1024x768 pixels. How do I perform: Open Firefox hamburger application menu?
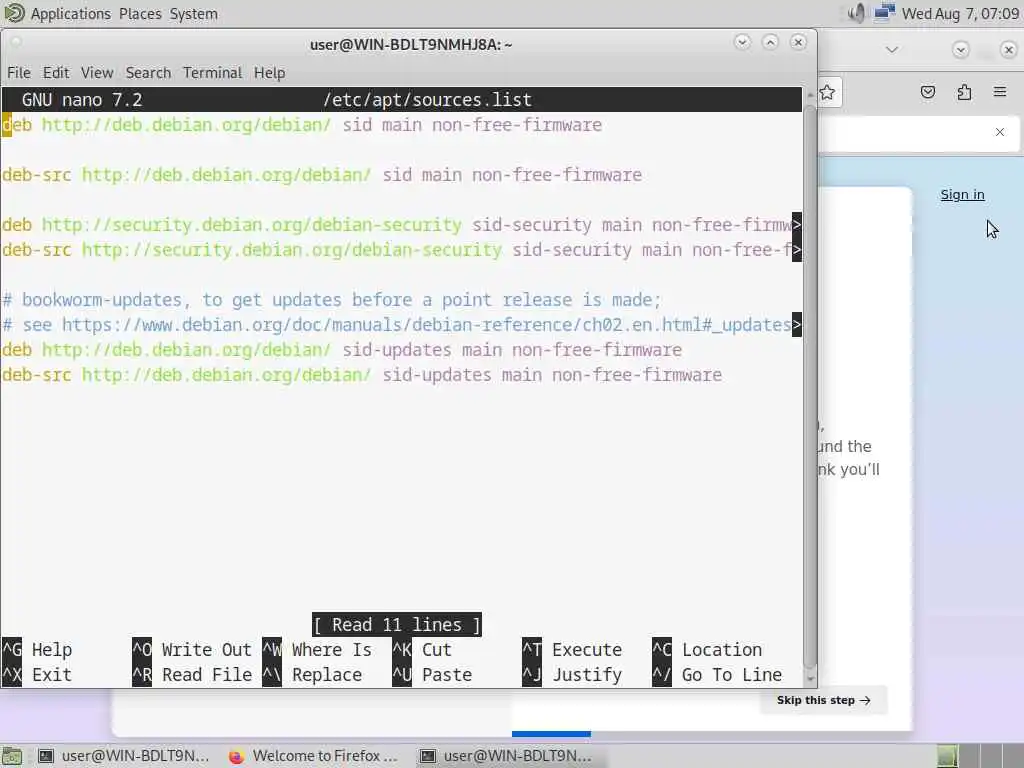coord(1000,92)
